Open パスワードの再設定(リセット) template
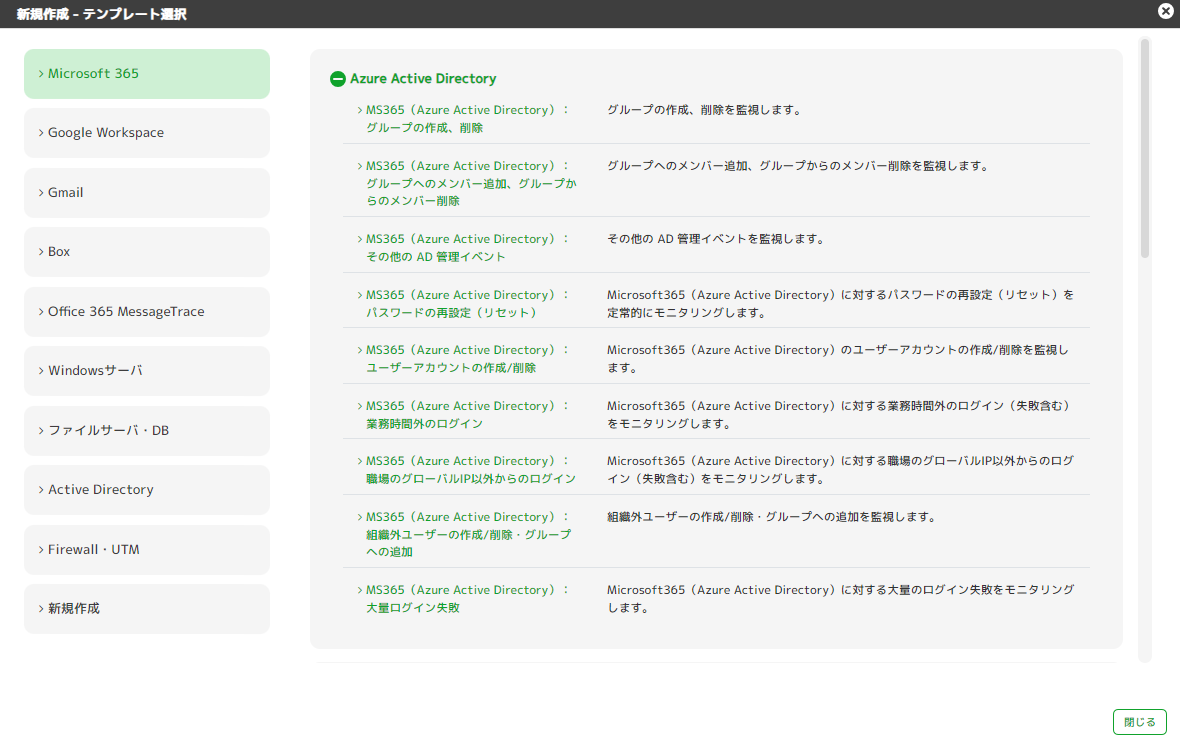1180x741 pixels. (x=467, y=304)
